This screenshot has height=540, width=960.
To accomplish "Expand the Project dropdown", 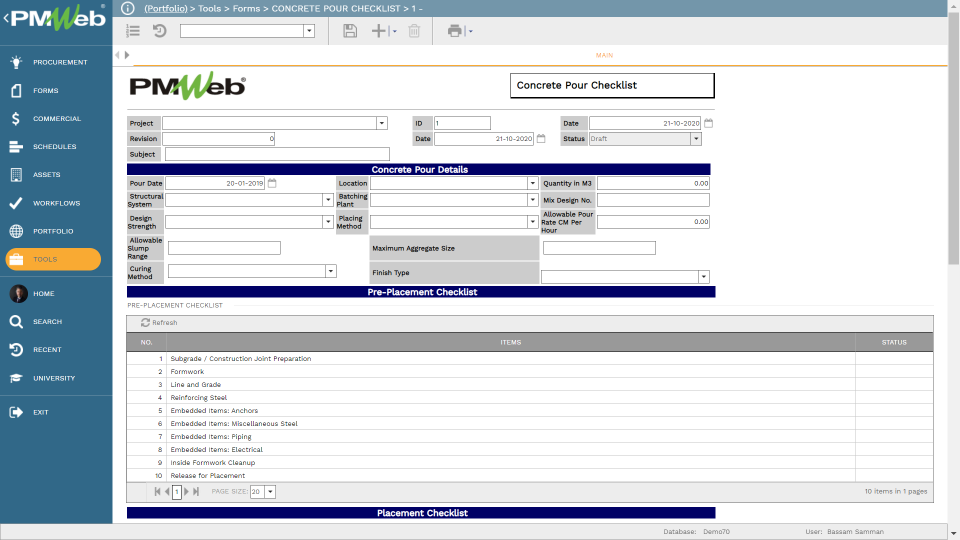I will click(381, 123).
